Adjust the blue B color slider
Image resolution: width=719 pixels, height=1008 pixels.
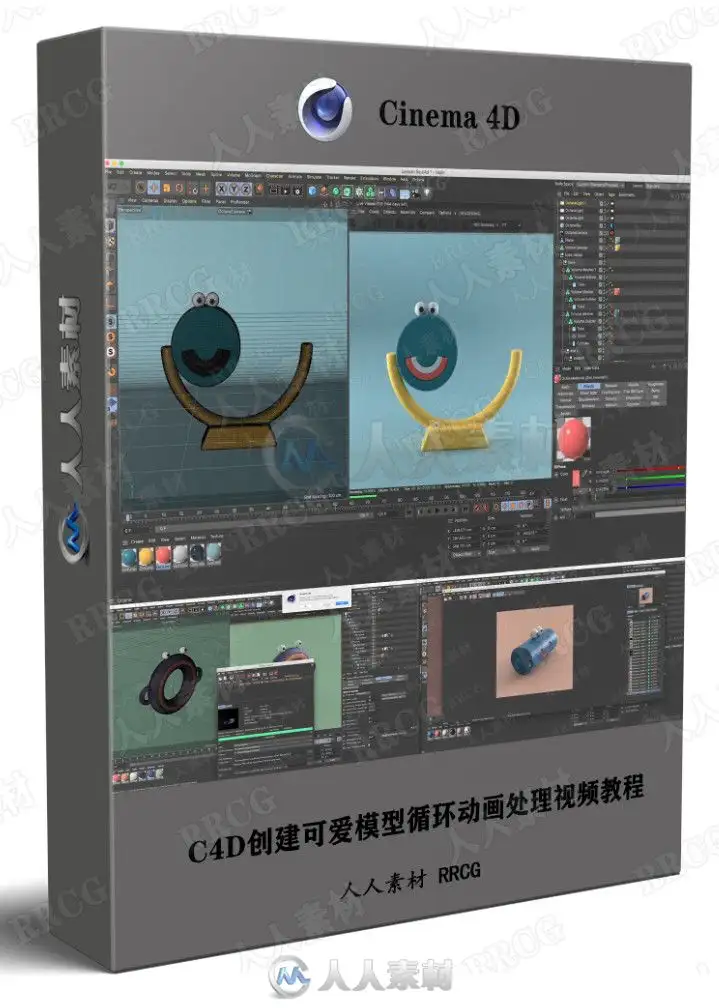pos(651,486)
